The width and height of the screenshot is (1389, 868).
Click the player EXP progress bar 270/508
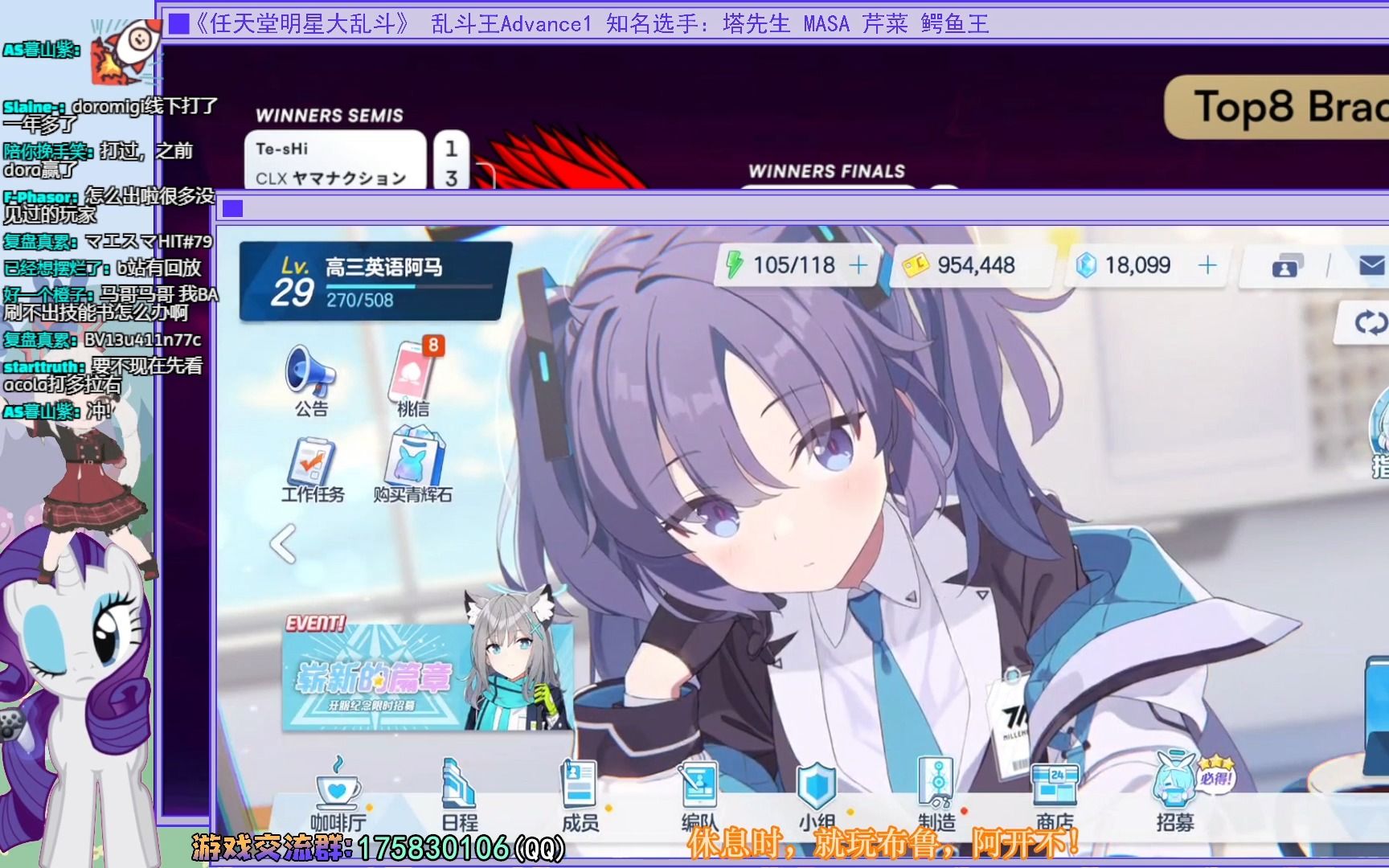point(408,285)
